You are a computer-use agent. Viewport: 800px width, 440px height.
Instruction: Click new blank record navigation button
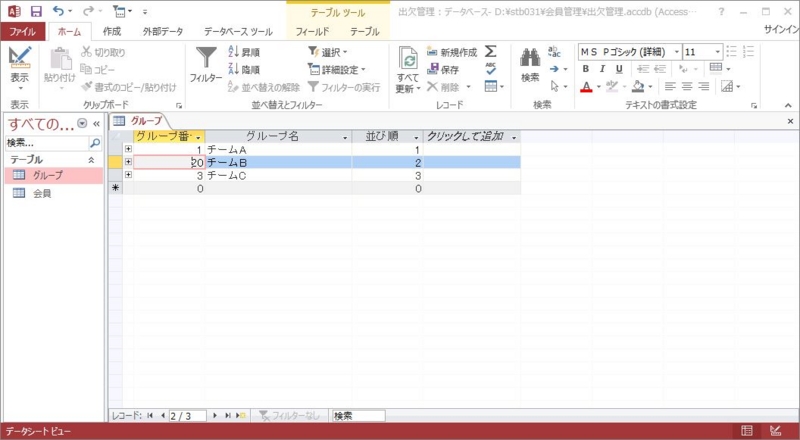[x=241, y=416]
